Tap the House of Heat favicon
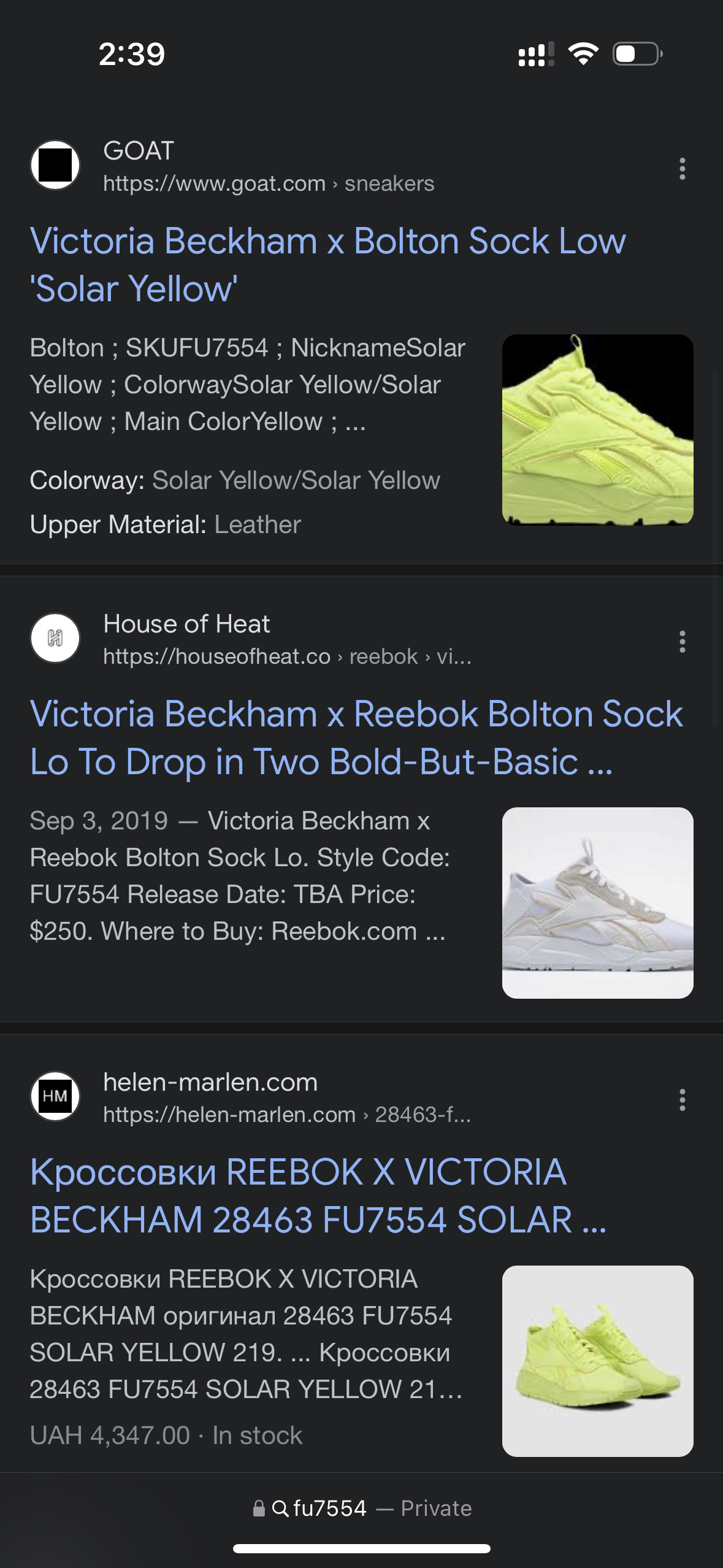 coord(55,638)
